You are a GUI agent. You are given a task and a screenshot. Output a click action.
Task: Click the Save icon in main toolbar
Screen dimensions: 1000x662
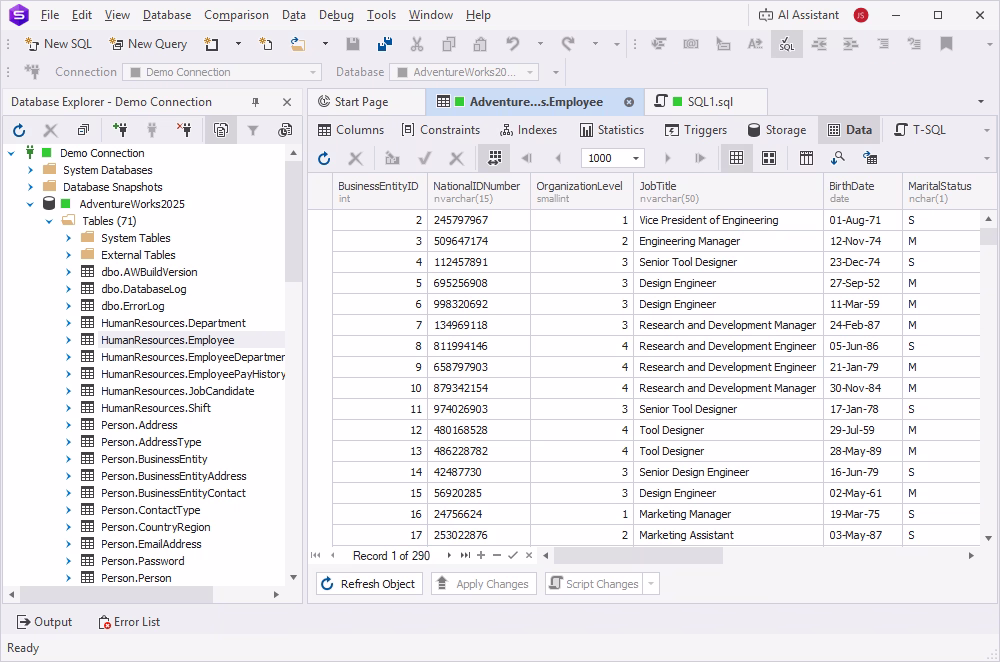coord(353,44)
